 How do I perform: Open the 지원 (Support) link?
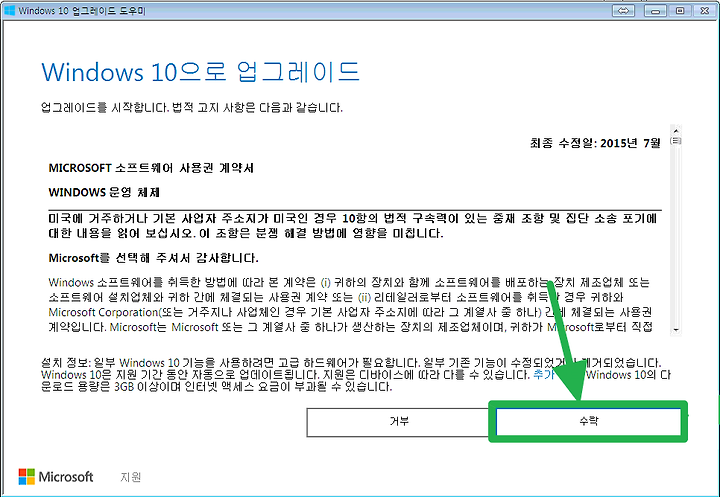tap(130, 477)
